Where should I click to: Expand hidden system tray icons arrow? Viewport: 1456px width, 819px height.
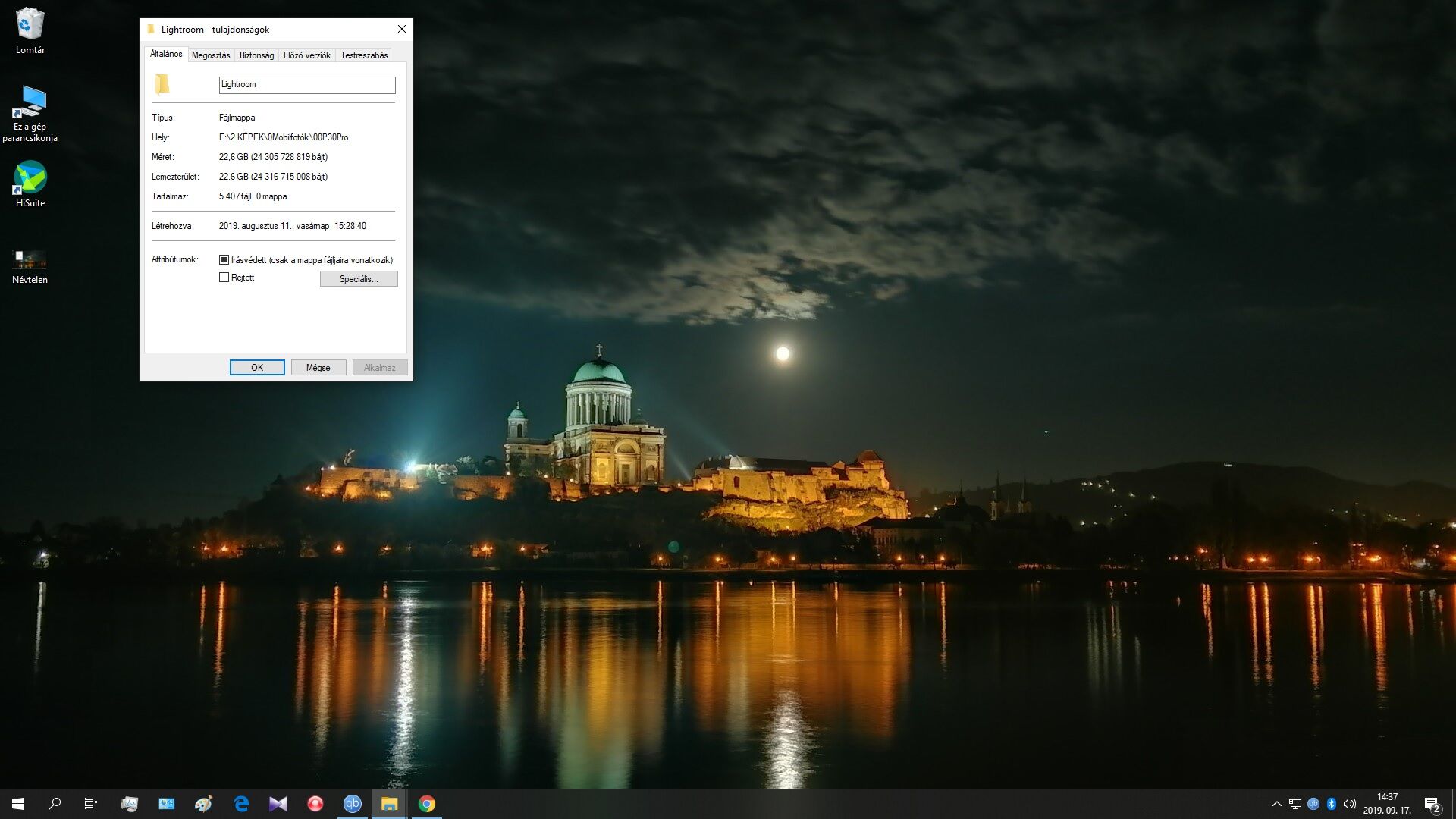tap(1276, 804)
